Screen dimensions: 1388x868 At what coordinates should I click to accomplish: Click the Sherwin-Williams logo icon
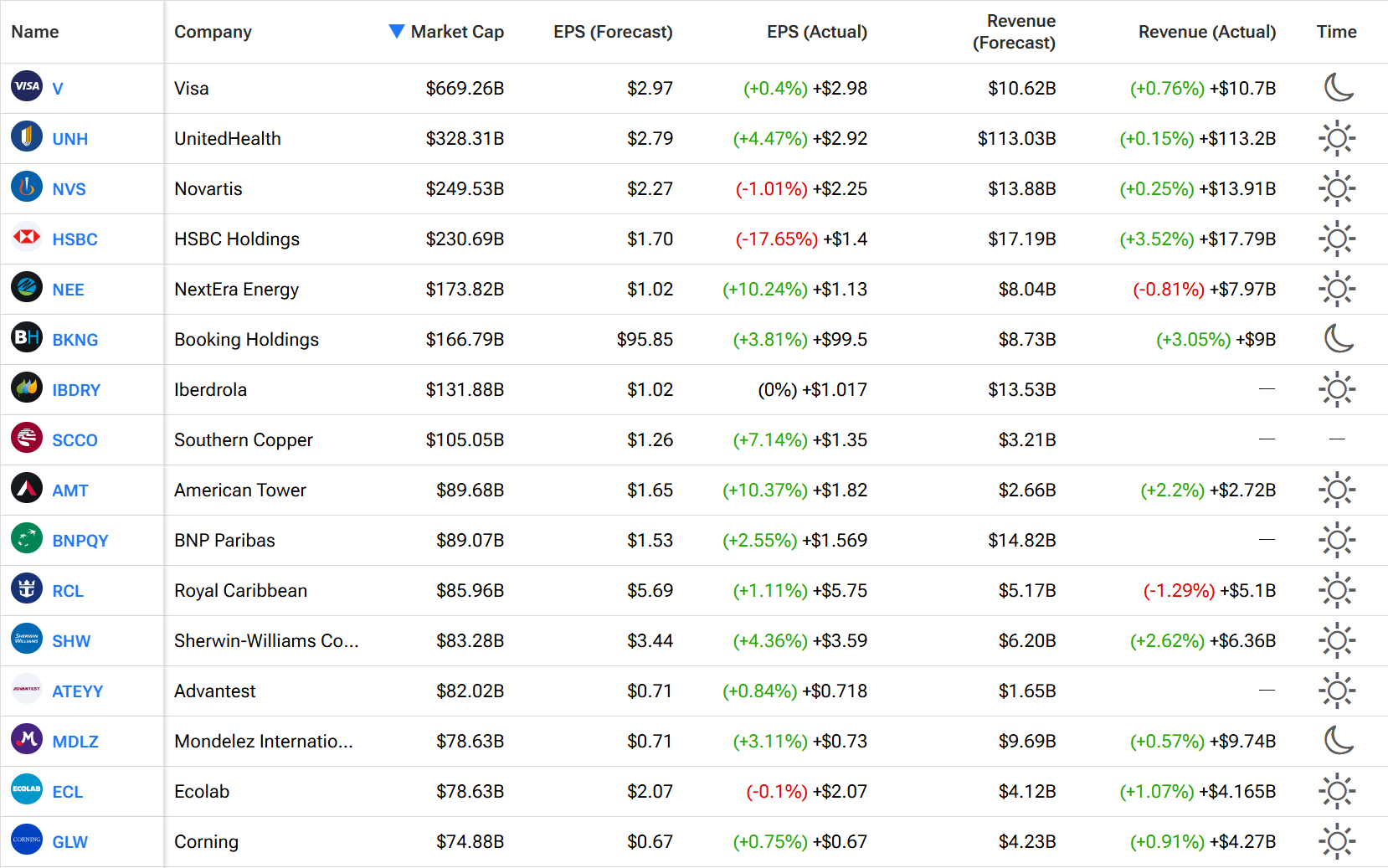coord(27,639)
